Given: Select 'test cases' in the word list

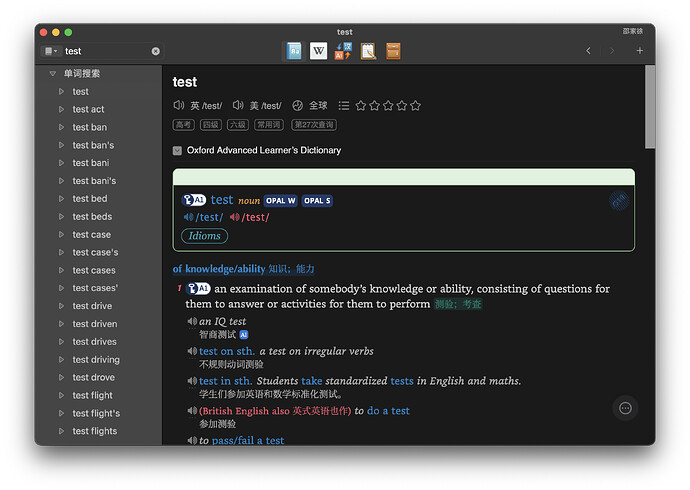Looking at the screenshot, I should 94,271.
